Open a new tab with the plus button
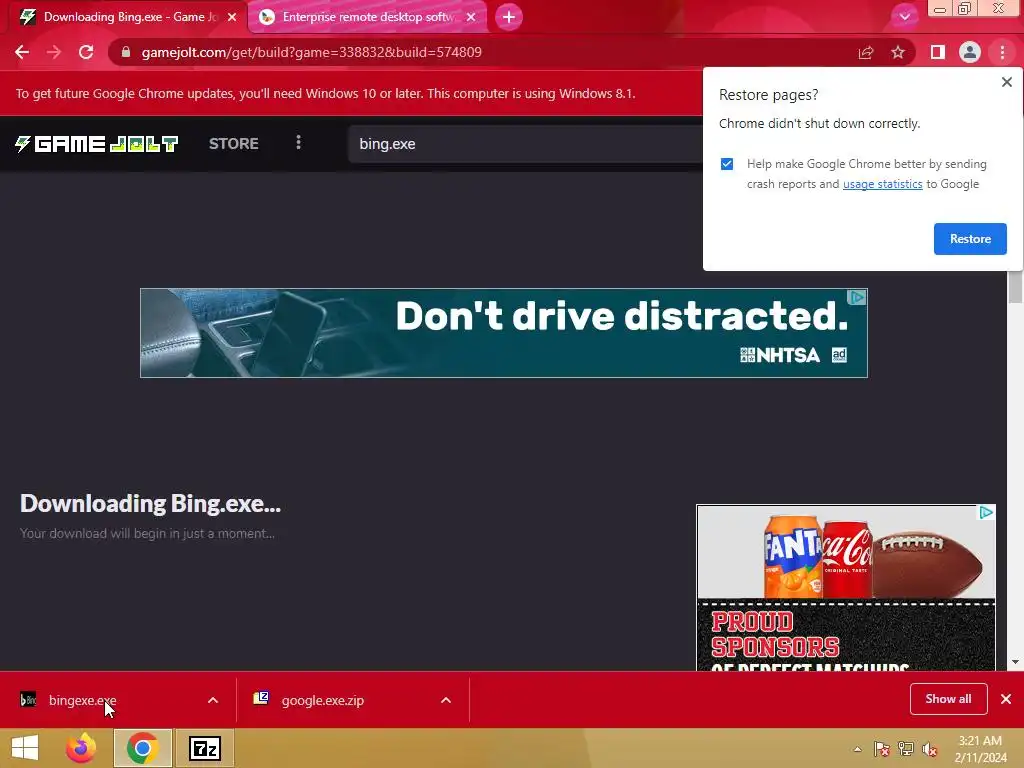 point(509,17)
